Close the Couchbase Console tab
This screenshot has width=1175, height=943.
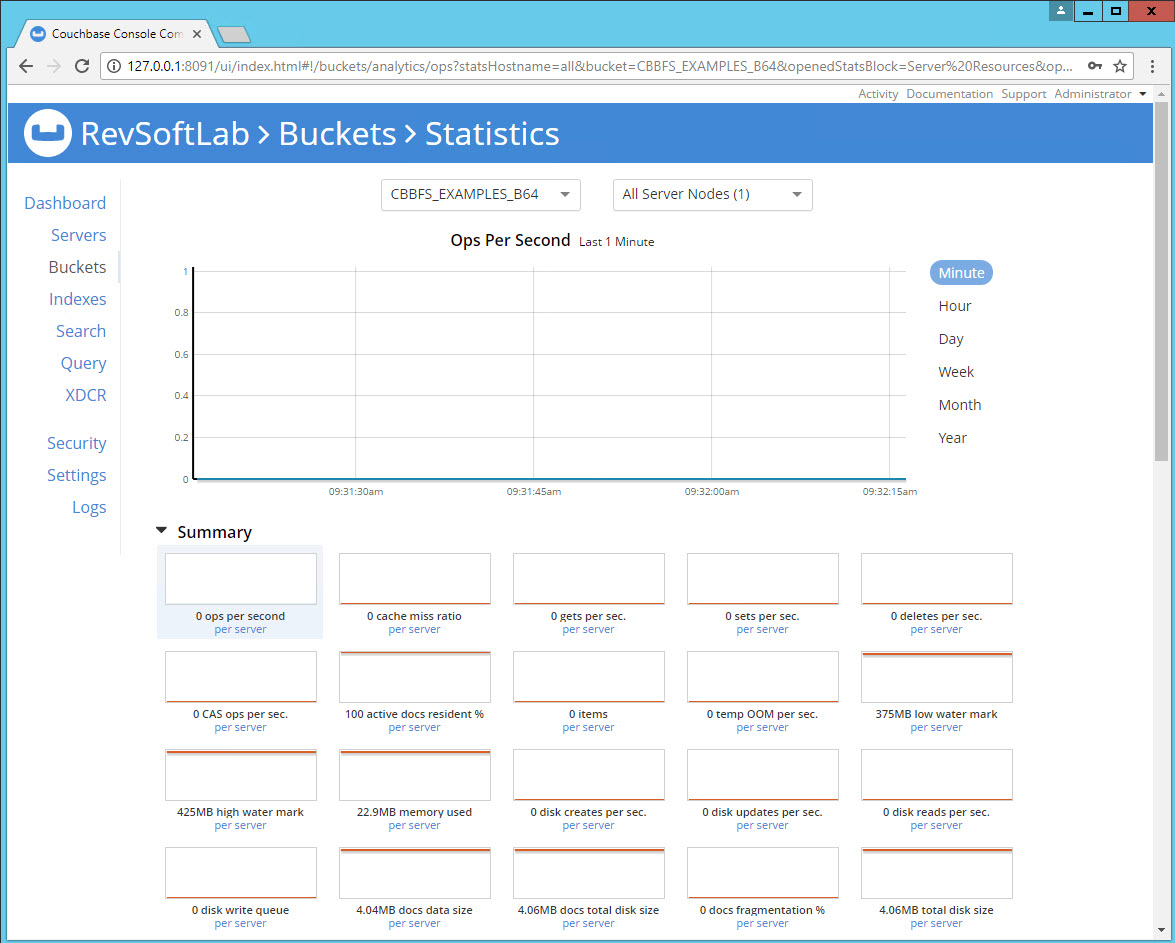pyautogui.click(x=197, y=34)
